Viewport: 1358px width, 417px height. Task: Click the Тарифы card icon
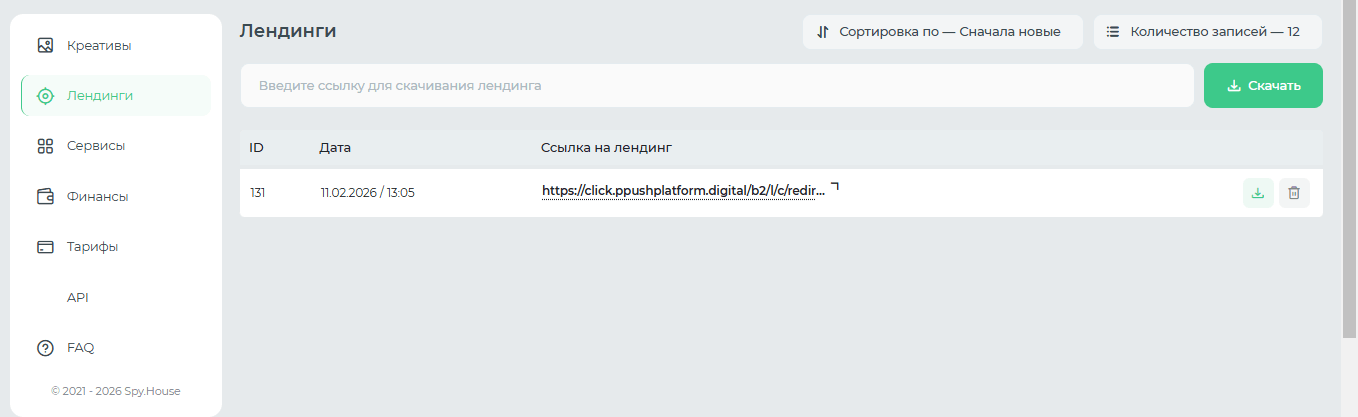pyautogui.click(x=45, y=247)
